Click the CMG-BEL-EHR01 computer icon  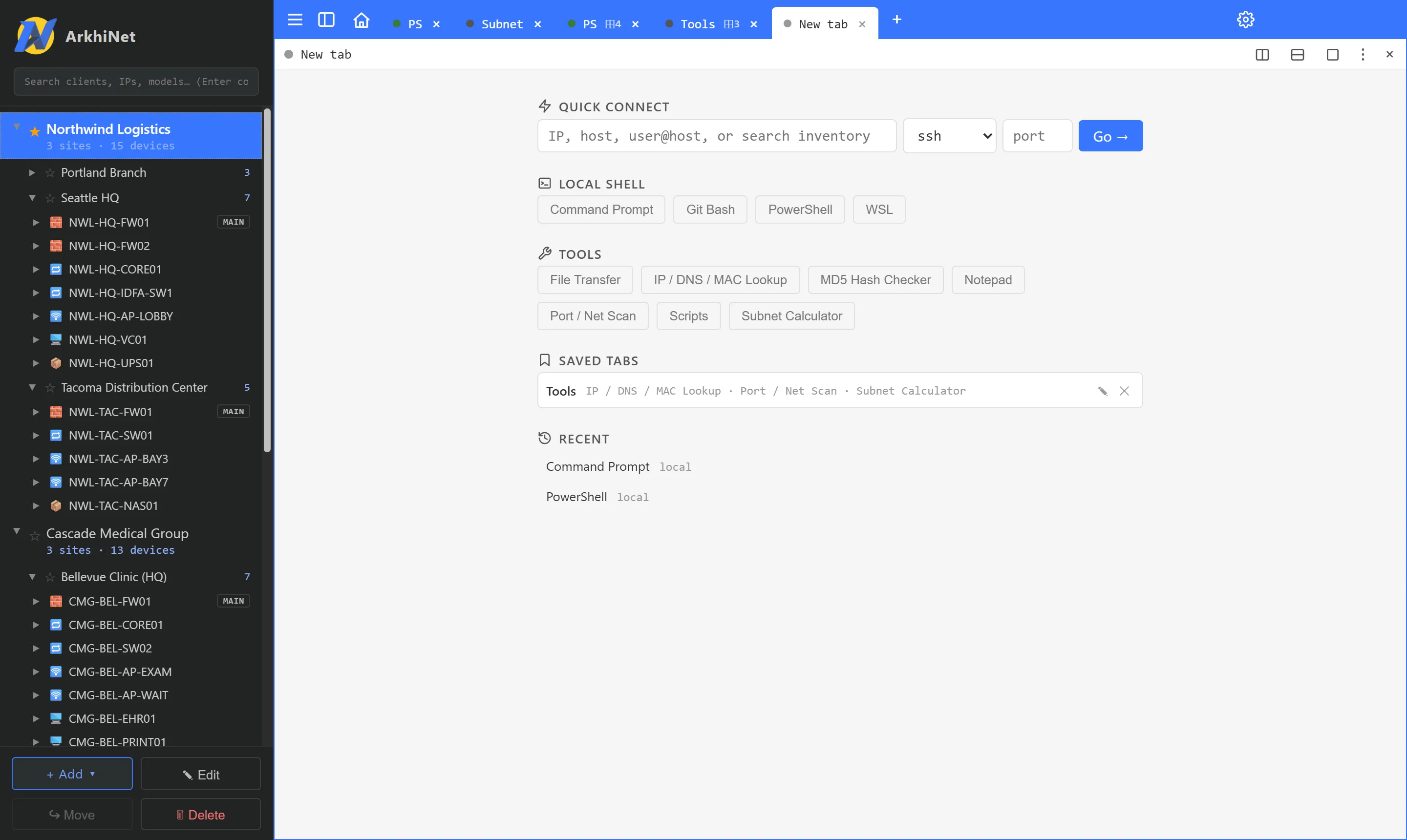pyautogui.click(x=56, y=718)
